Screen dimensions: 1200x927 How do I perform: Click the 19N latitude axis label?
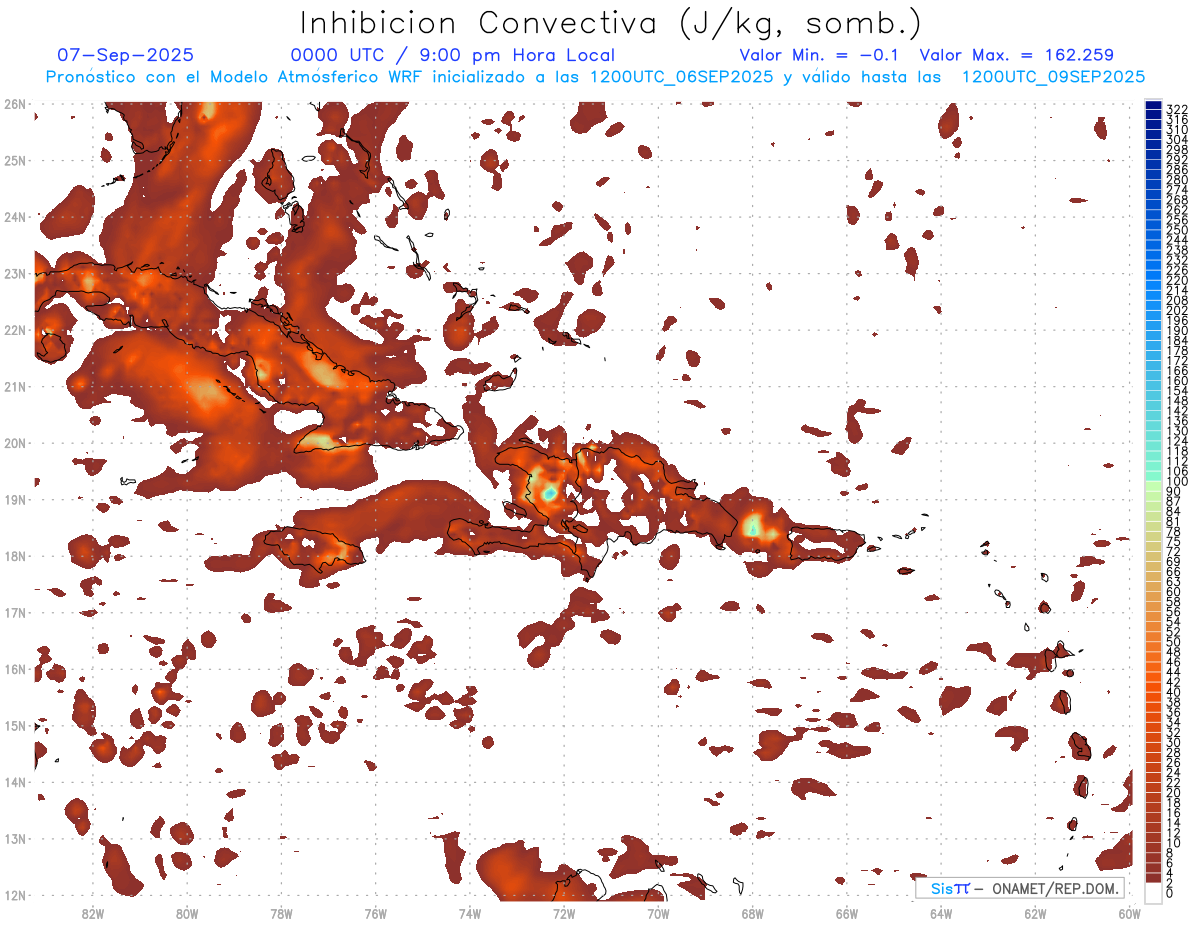(x=14, y=499)
